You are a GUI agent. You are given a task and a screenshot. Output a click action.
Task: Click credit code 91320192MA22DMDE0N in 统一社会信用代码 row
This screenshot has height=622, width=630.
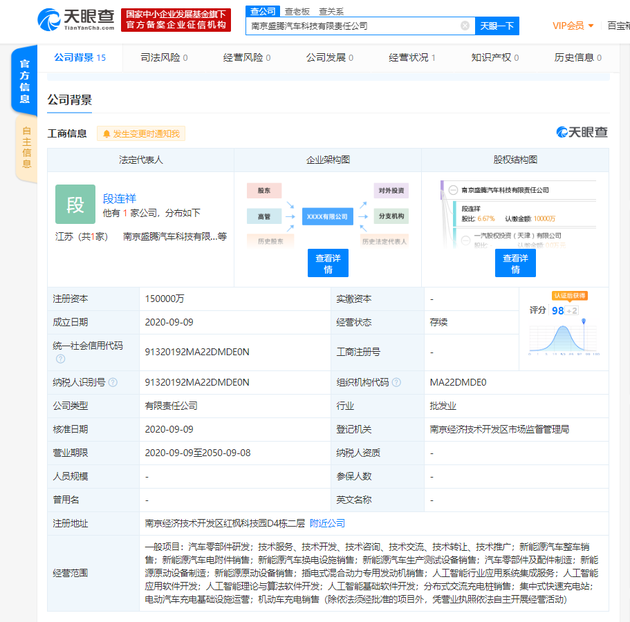click(x=197, y=352)
